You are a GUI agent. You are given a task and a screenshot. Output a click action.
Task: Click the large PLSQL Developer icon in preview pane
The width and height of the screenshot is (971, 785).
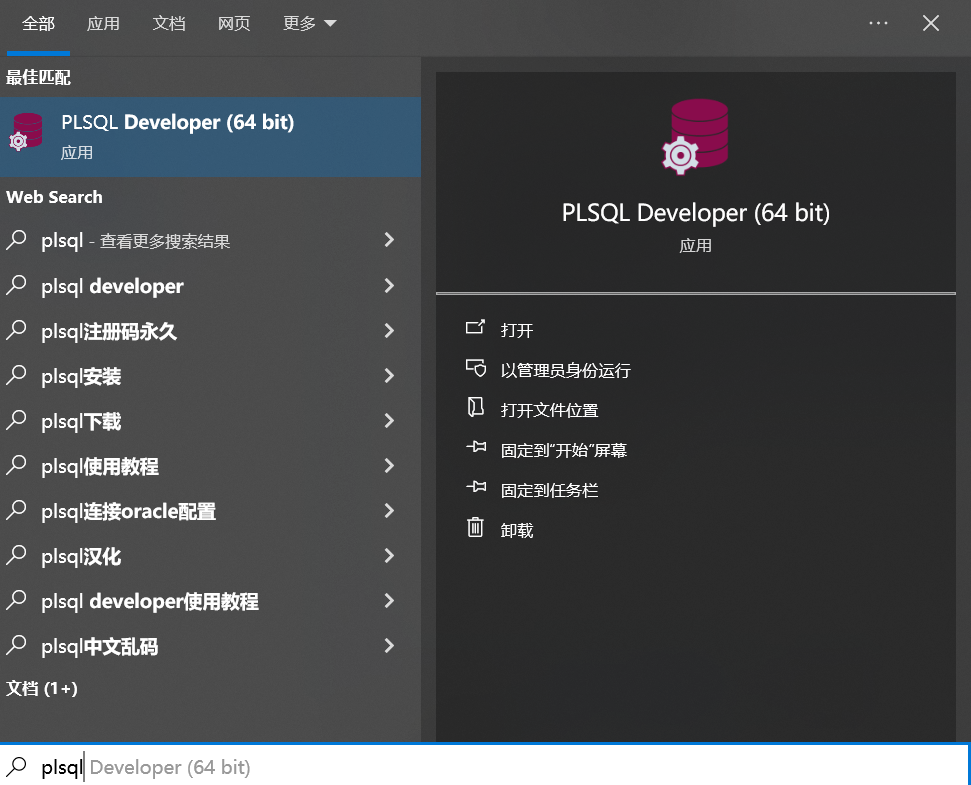[x=695, y=136]
